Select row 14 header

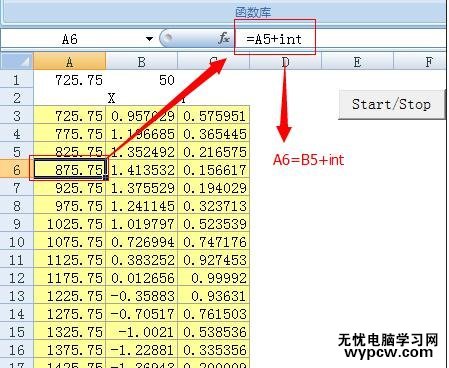click(17, 314)
